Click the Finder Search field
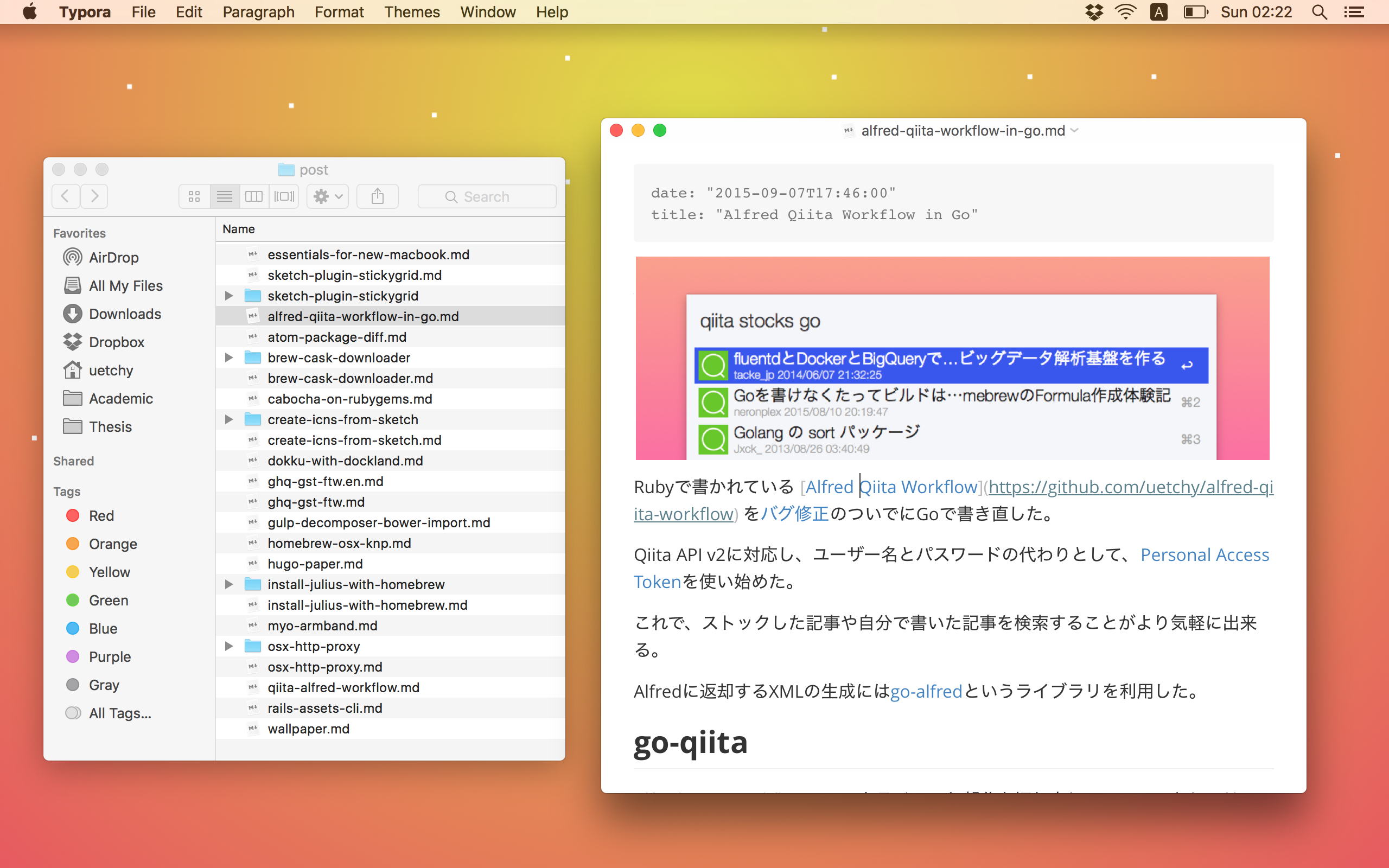The height and width of the screenshot is (868, 1389). (x=487, y=196)
